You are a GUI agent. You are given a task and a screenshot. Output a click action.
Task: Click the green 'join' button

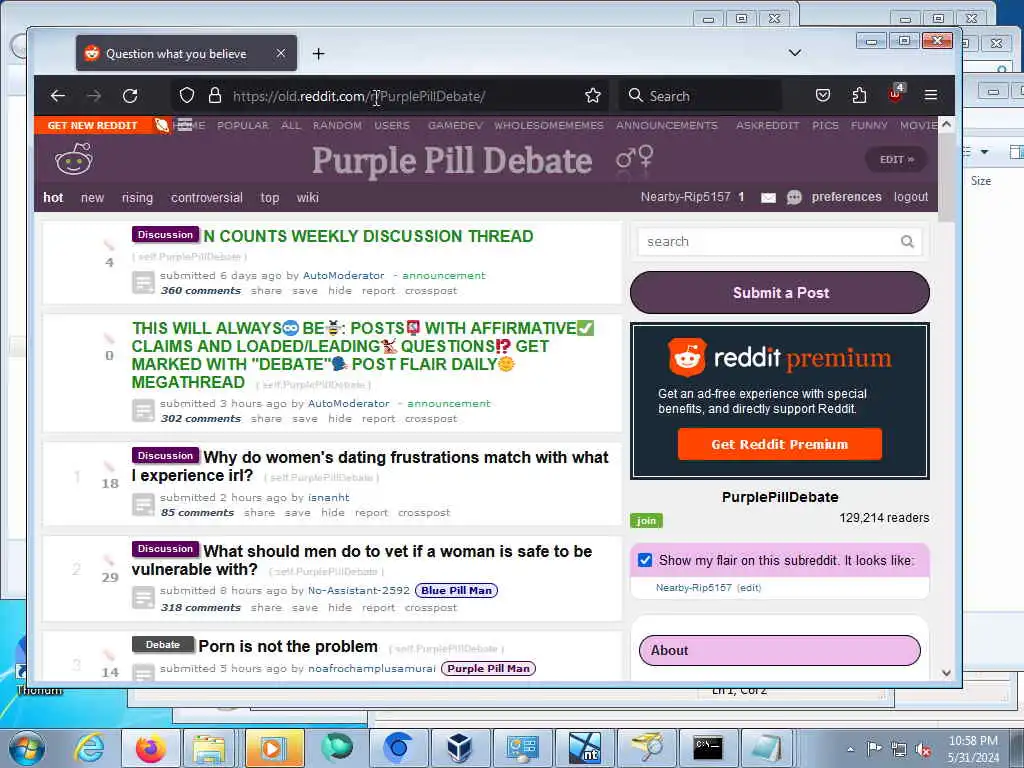click(646, 520)
